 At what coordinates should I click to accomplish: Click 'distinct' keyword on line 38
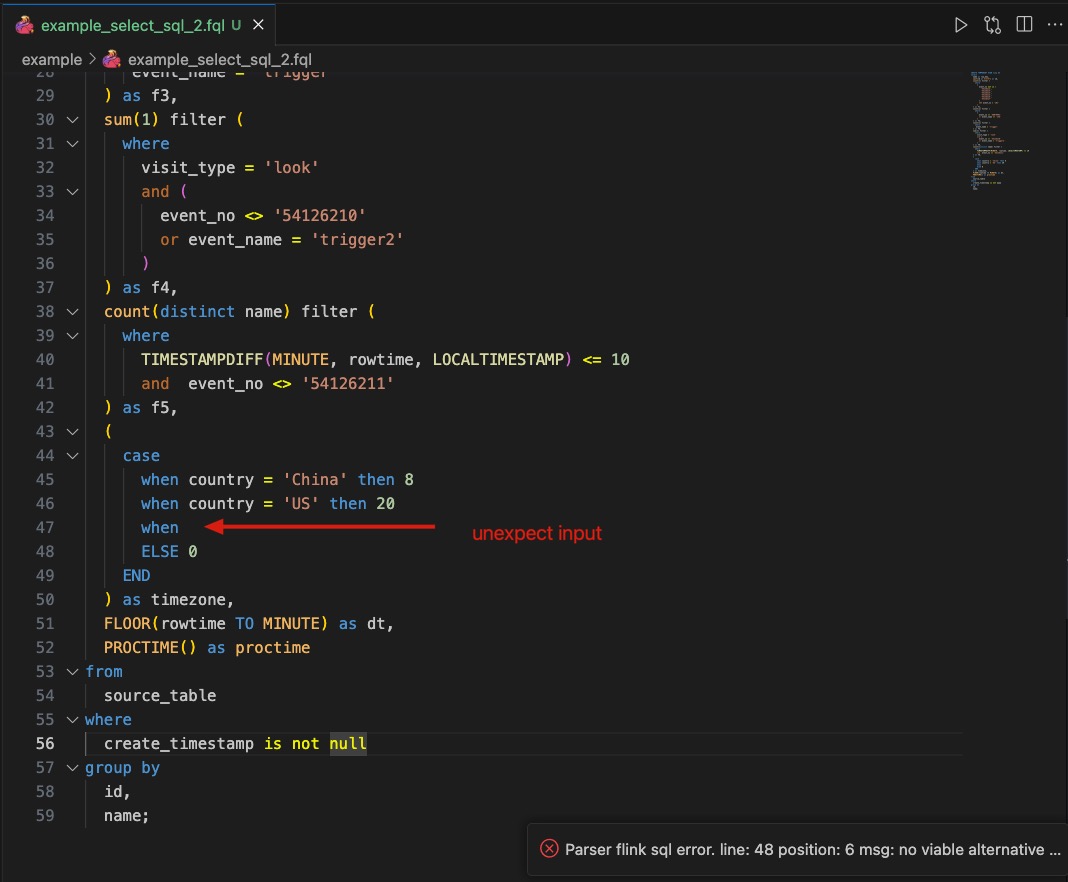click(x=198, y=311)
